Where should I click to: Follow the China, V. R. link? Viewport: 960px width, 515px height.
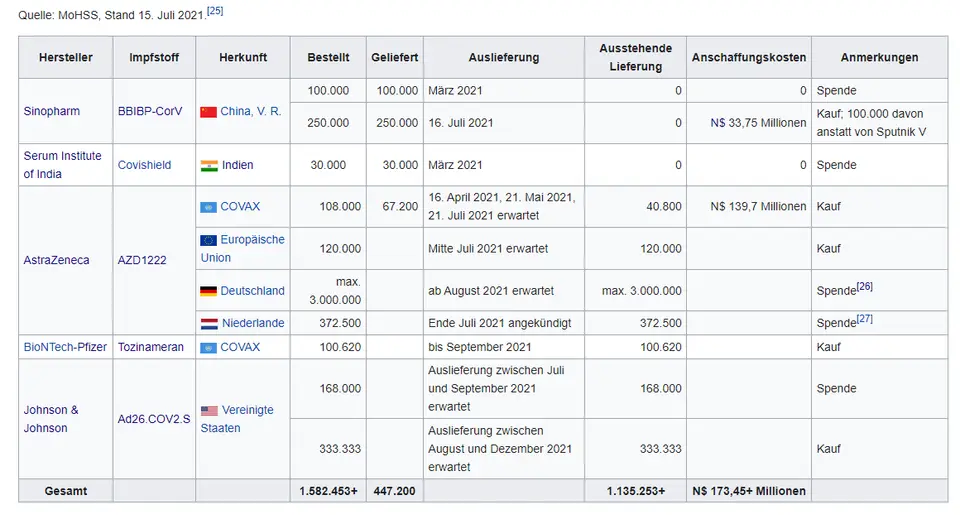(x=250, y=111)
